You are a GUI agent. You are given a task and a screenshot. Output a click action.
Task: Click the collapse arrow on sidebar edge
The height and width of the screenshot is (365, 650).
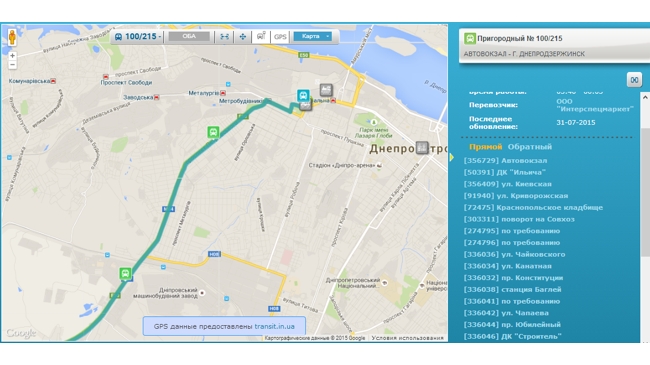click(x=452, y=158)
